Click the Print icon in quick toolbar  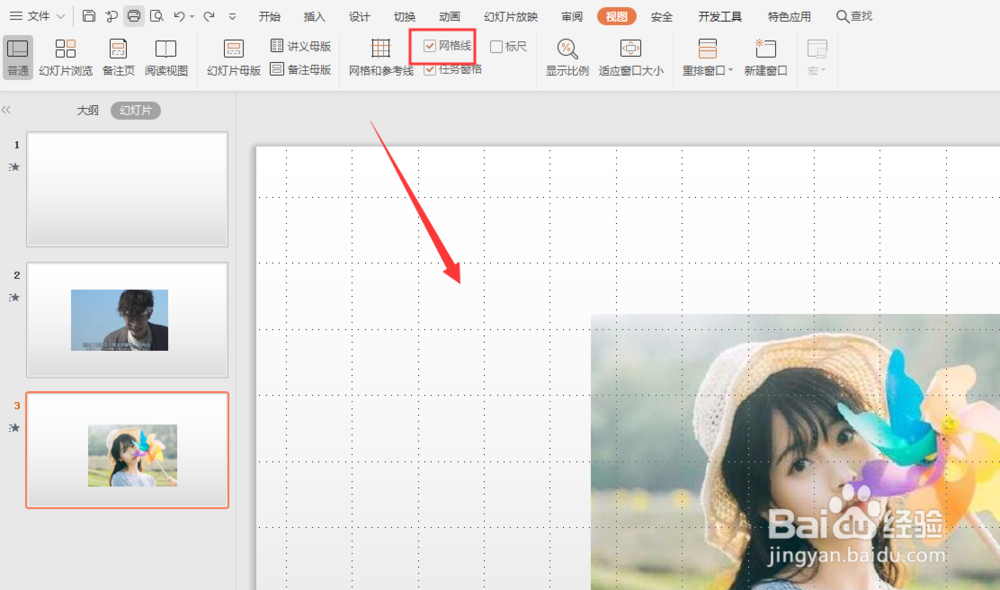click(x=133, y=16)
